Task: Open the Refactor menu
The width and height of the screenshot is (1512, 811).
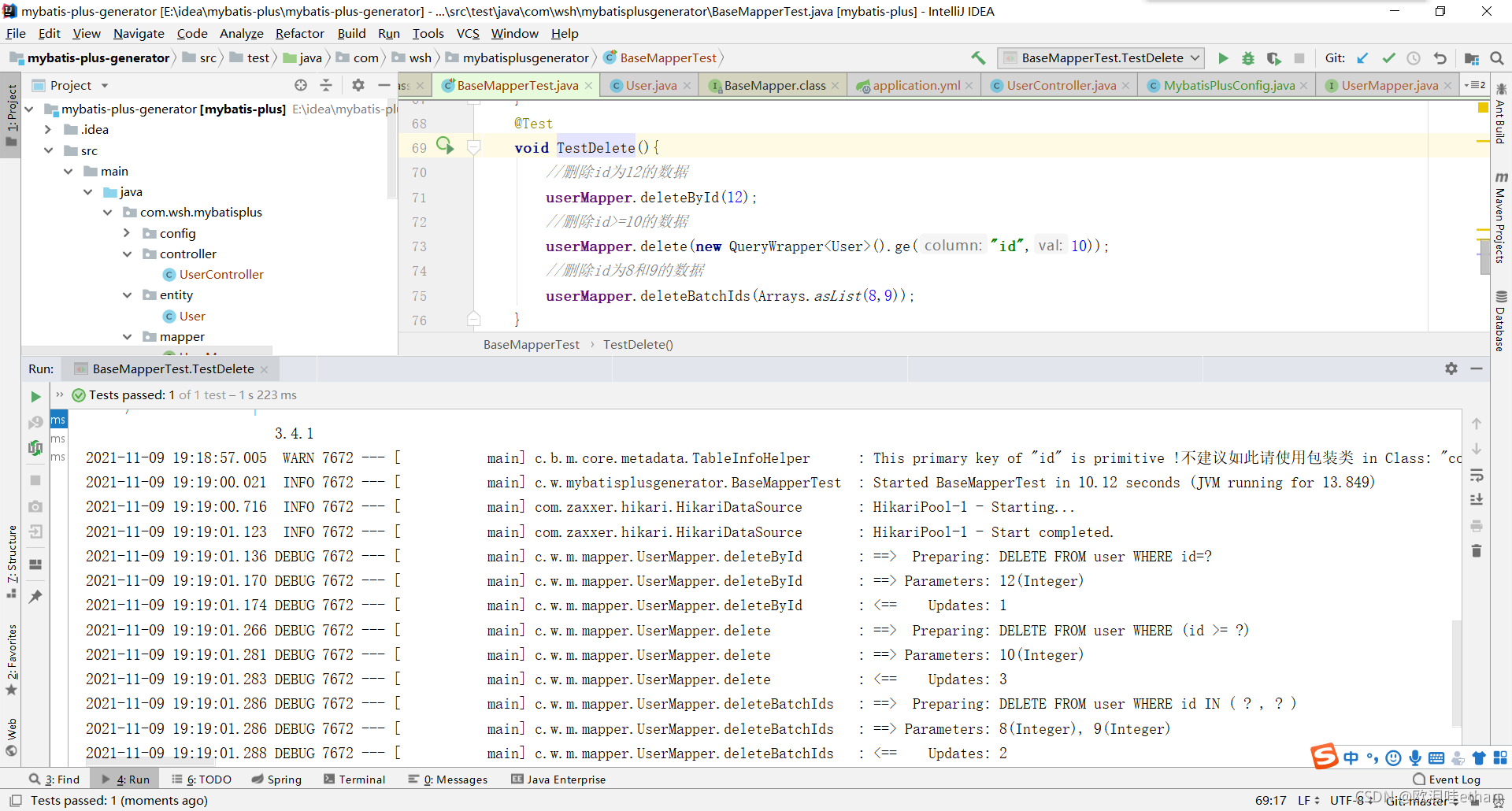Action: coord(299,33)
